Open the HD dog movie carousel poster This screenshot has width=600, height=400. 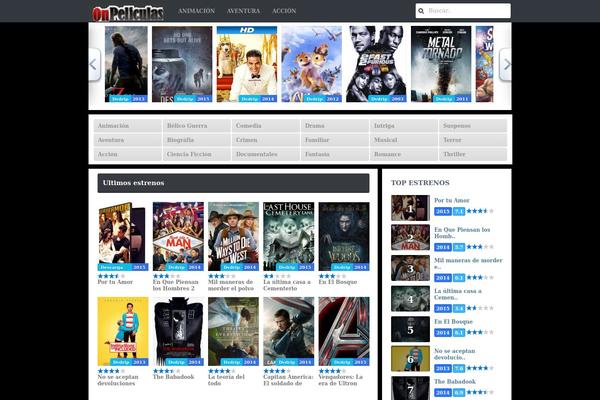(x=247, y=64)
